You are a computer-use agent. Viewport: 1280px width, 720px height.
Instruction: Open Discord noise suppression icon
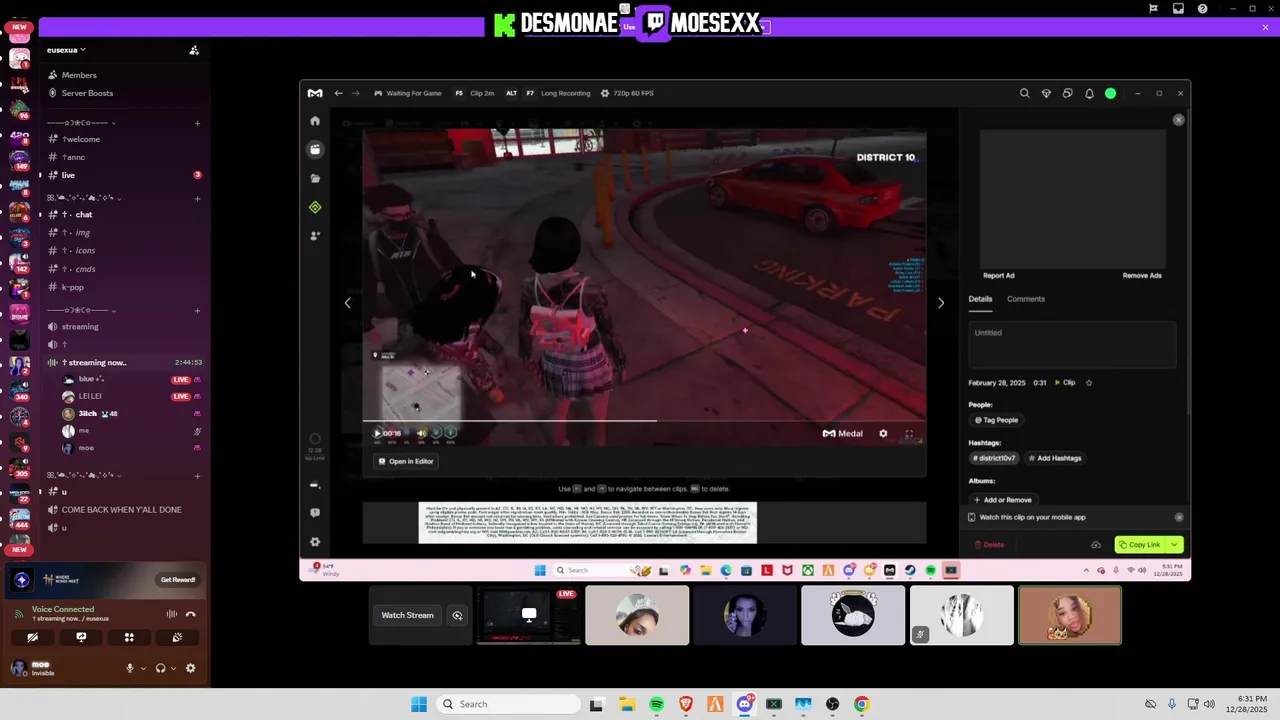(x=172, y=614)
